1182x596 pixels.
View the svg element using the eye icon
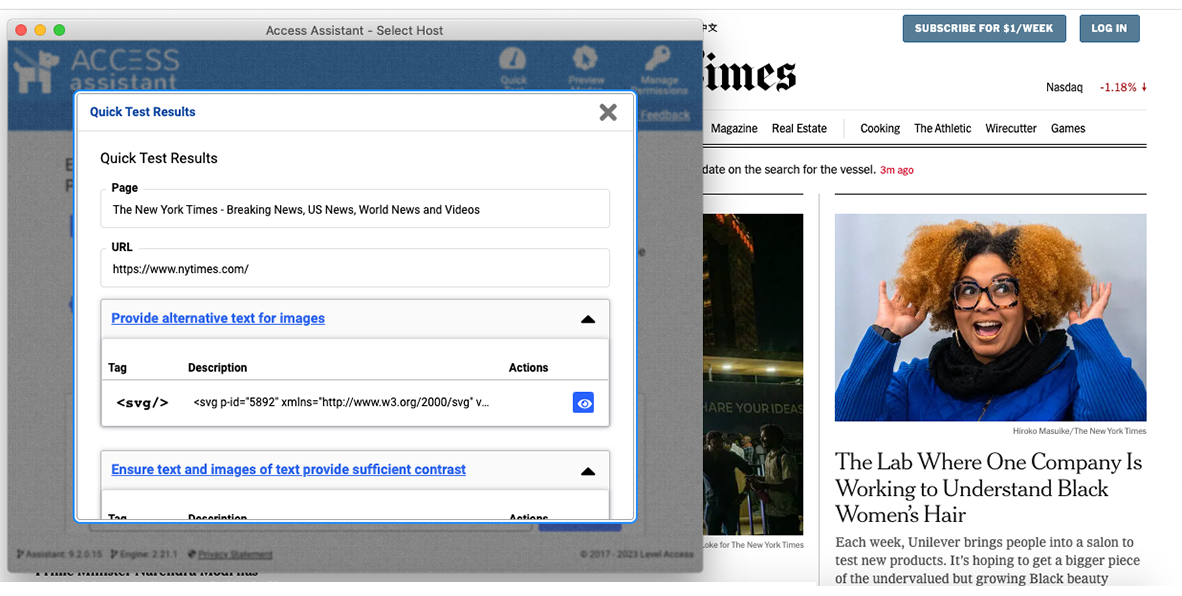pyautogui.click(x=584, y=402)
